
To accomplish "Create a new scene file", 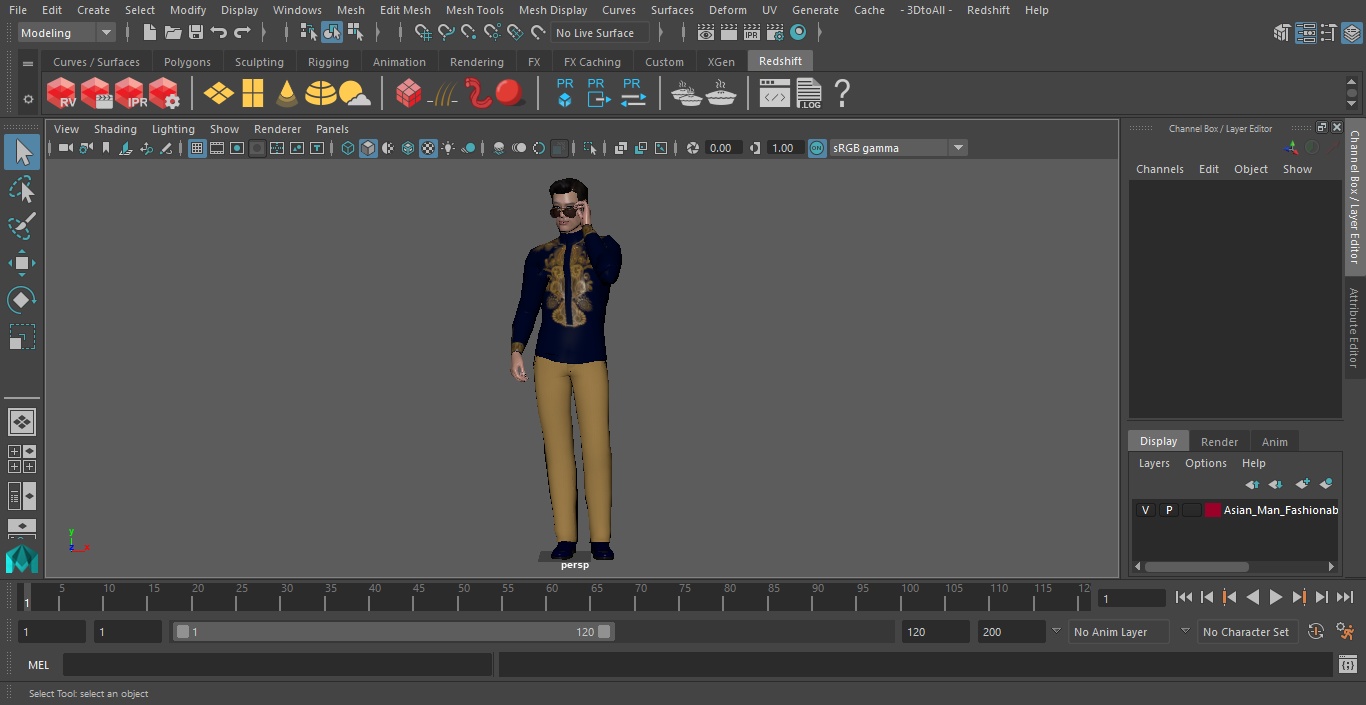I will click(149, 33).
